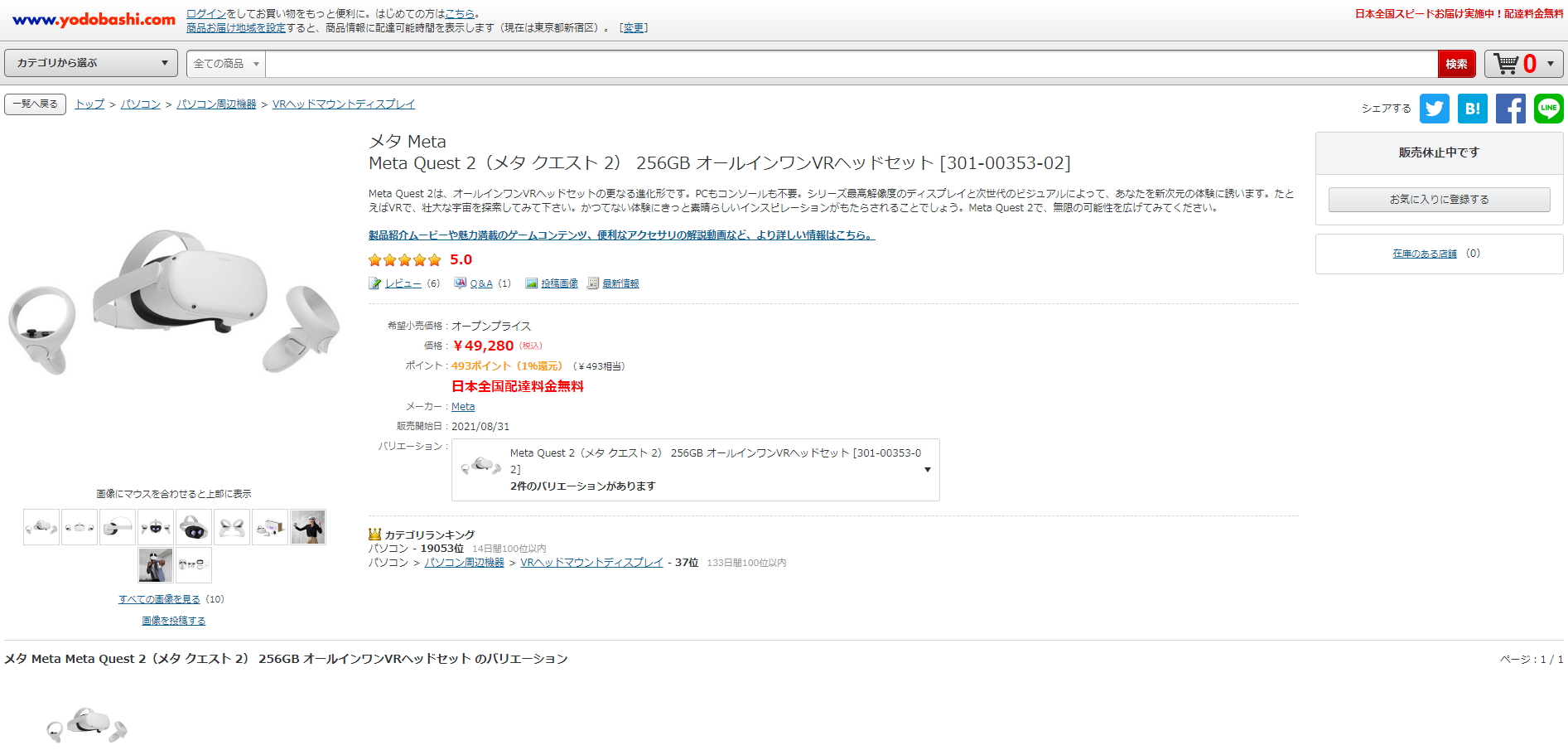Expand the cart quantity dropdown arrow

point(1551,63)
